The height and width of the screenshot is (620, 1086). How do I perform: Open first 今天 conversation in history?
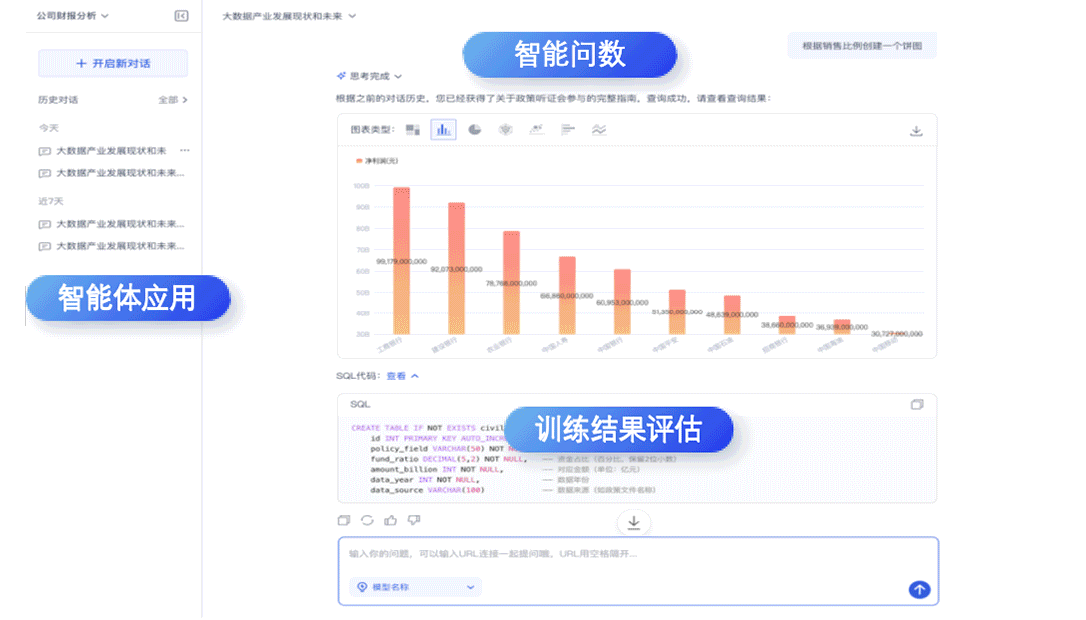pos(109,151)
